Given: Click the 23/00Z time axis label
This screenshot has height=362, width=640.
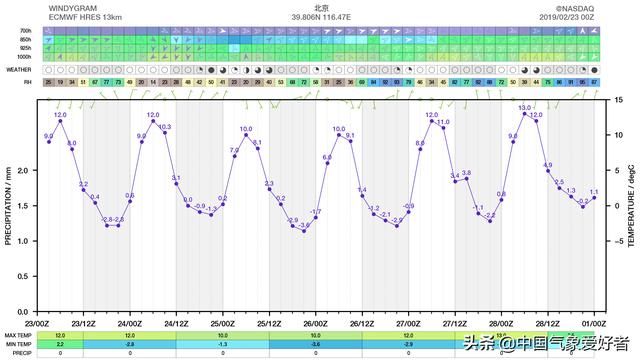Looking at the screenshot, I should pyautogui.click(x=37, y=324).
